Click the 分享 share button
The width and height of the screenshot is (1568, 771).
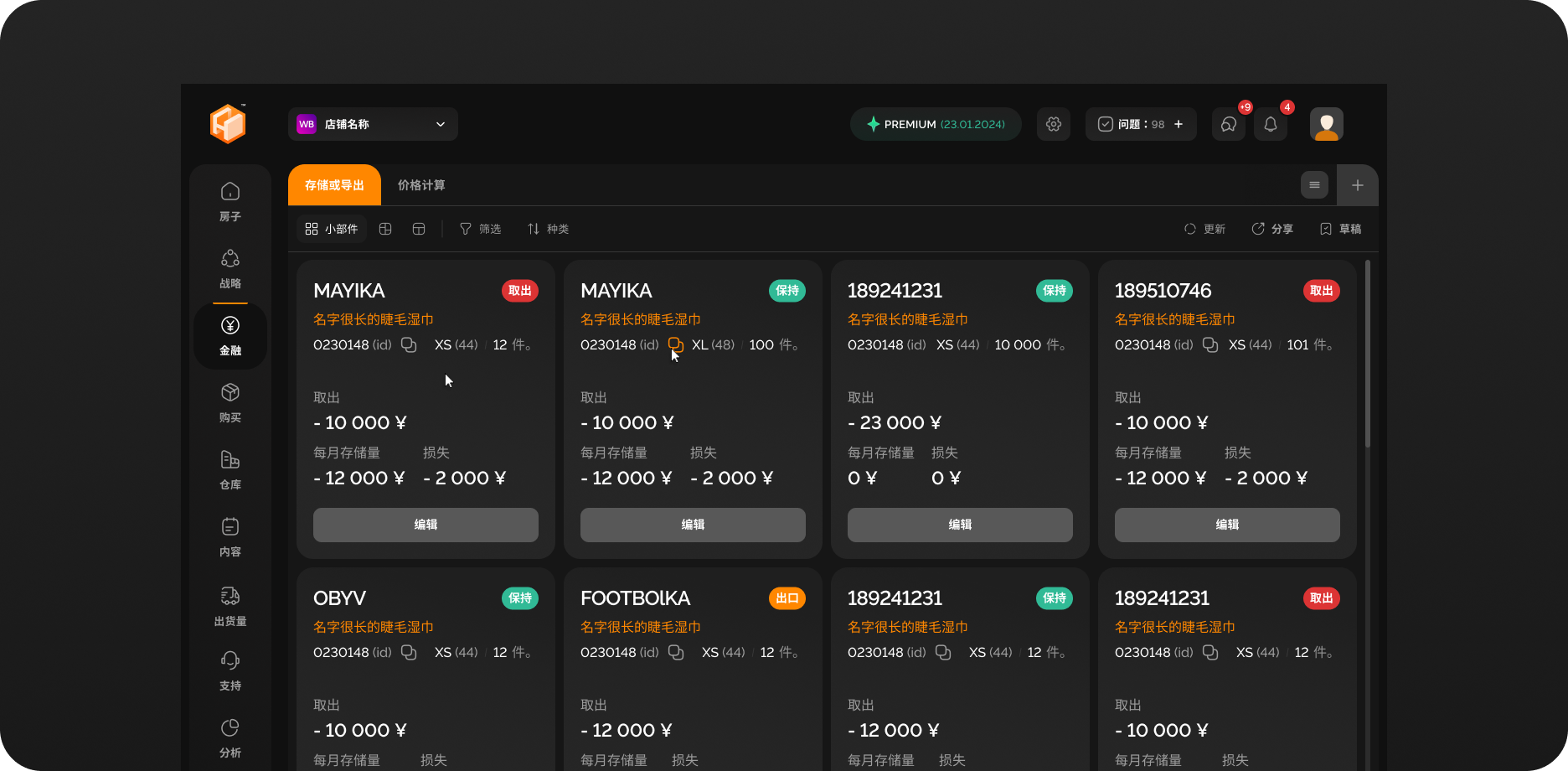[x=1272, y=229]
